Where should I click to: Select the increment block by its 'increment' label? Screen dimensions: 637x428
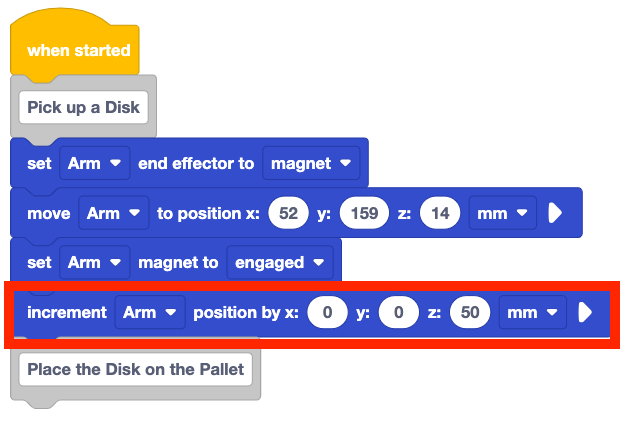67,313
